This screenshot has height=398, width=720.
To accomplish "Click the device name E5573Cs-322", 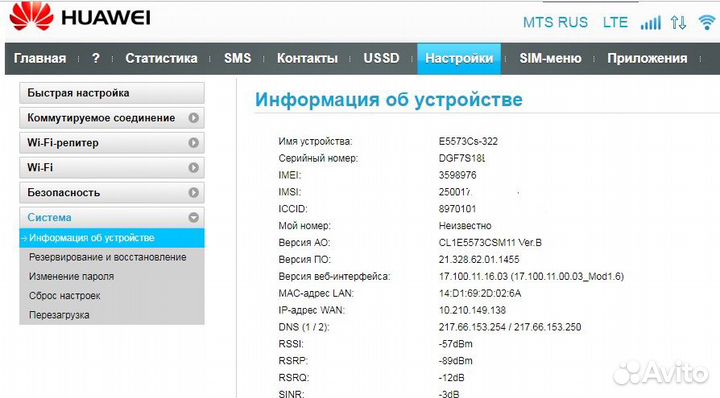I will click(x=468, y=141).
